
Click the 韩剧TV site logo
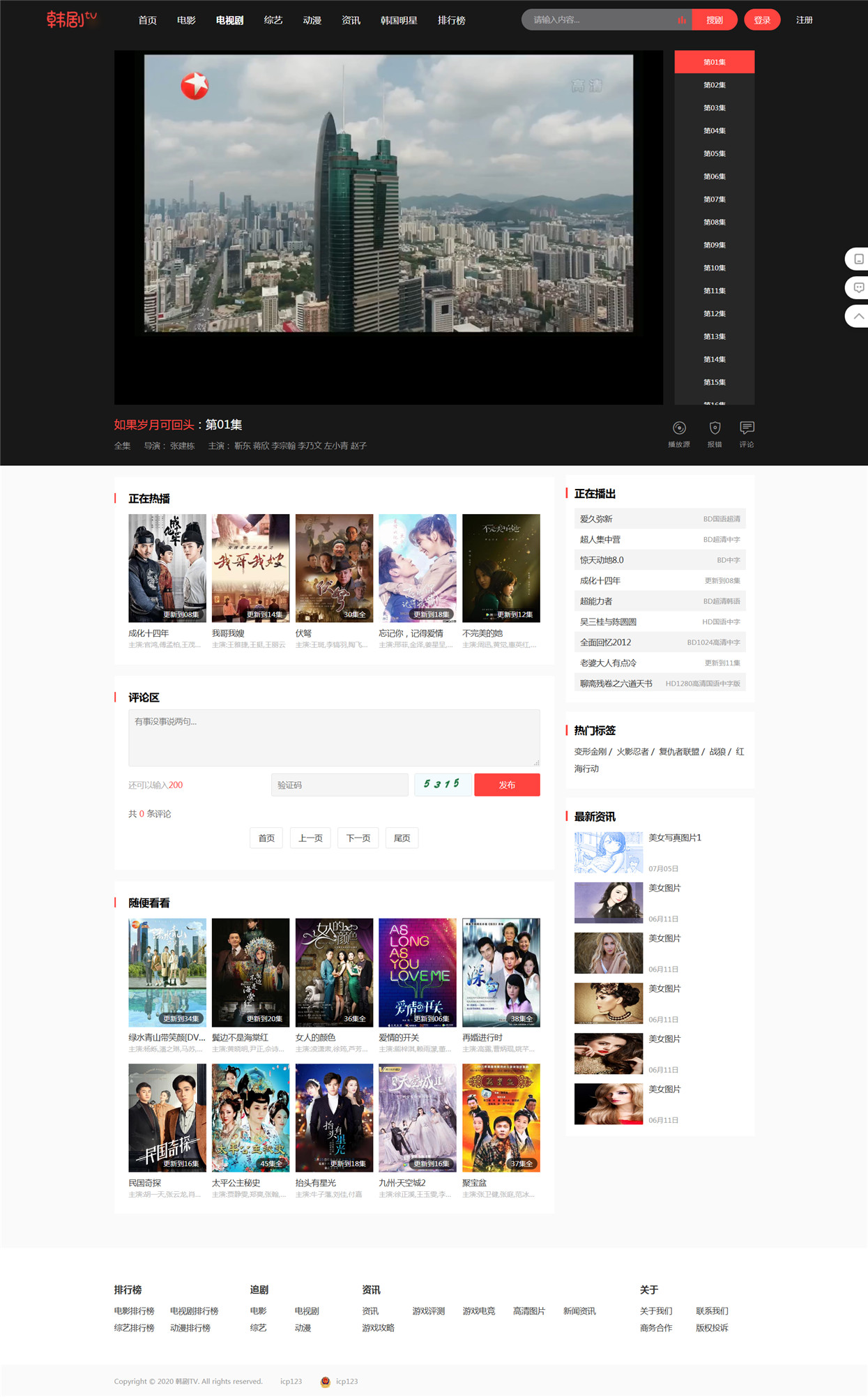click(x=72, y=20)
